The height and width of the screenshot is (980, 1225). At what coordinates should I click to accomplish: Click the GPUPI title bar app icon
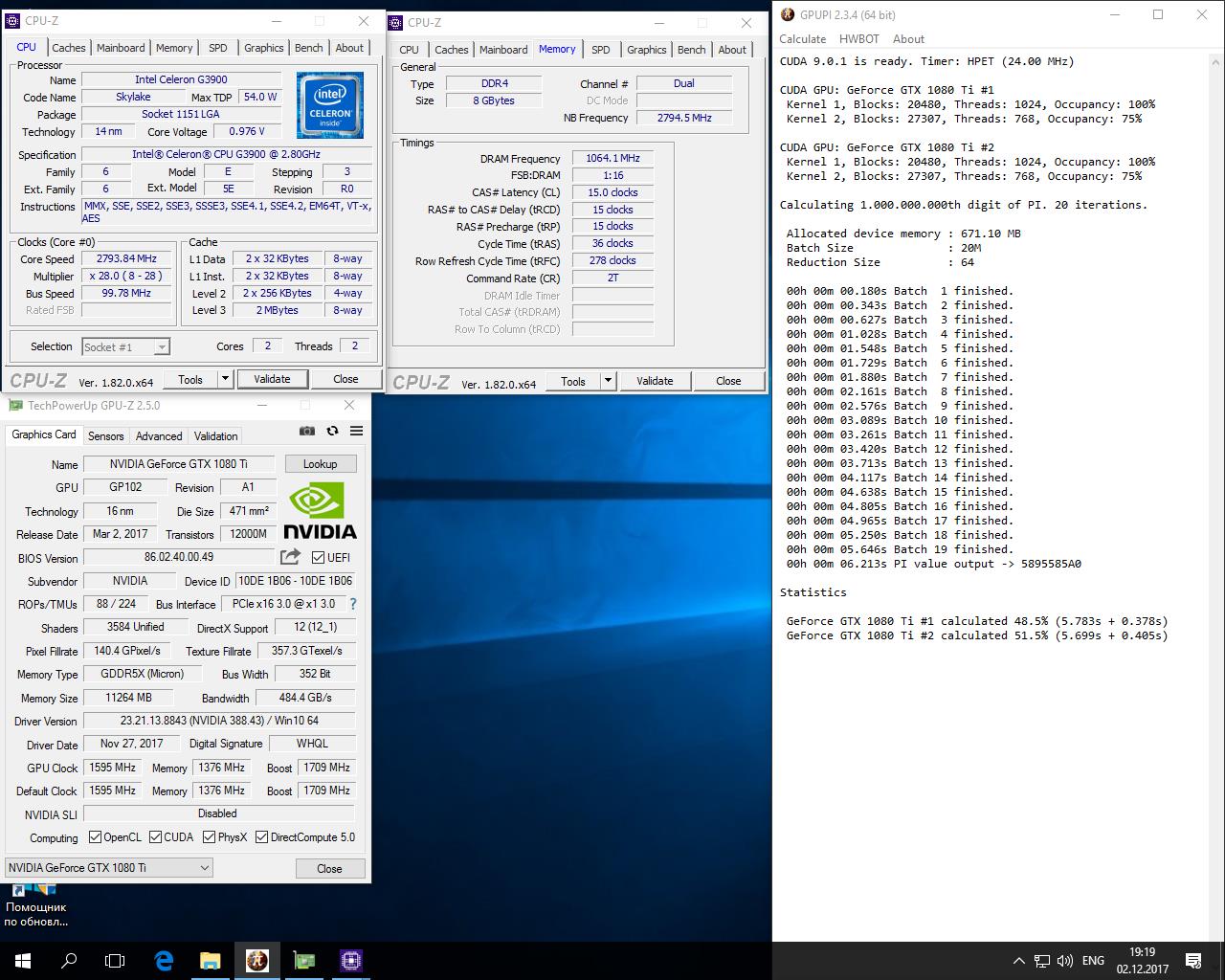click(x=788, y=14)
